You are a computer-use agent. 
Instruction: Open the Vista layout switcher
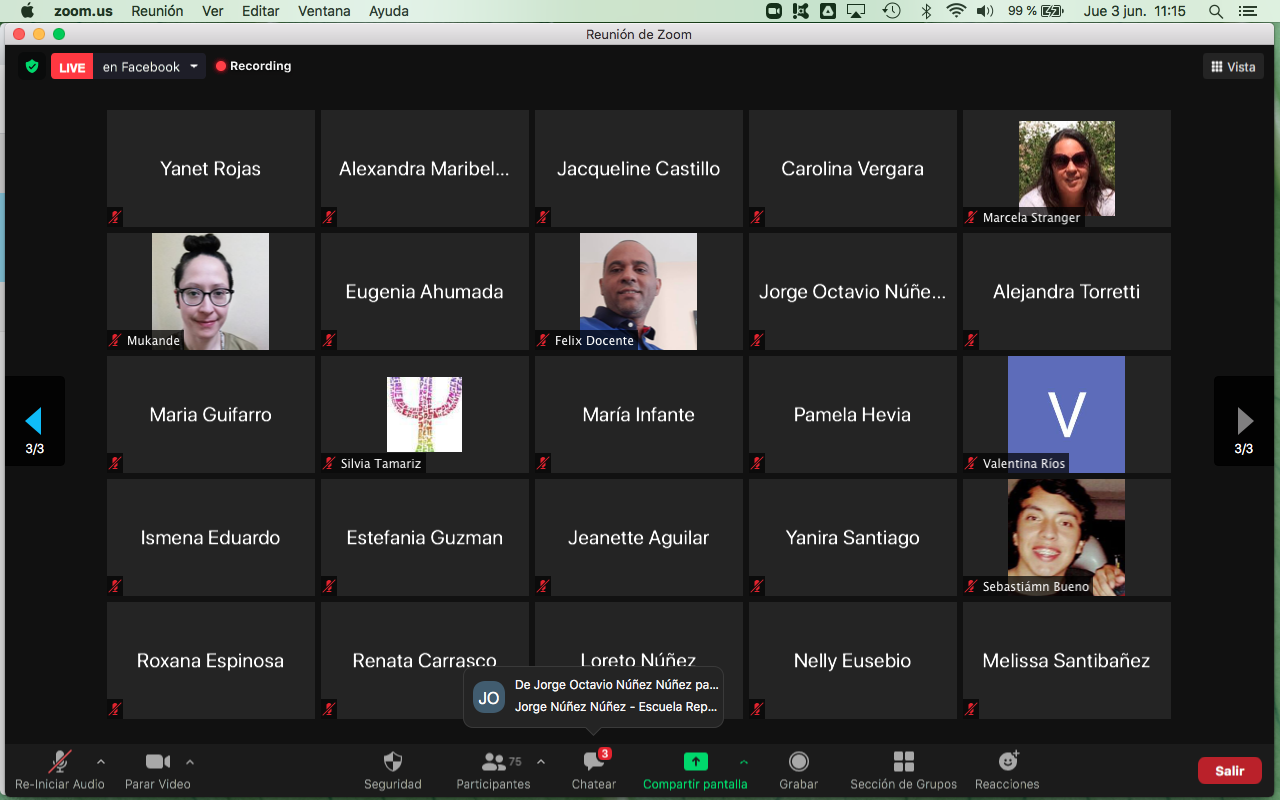[1233, 67]
